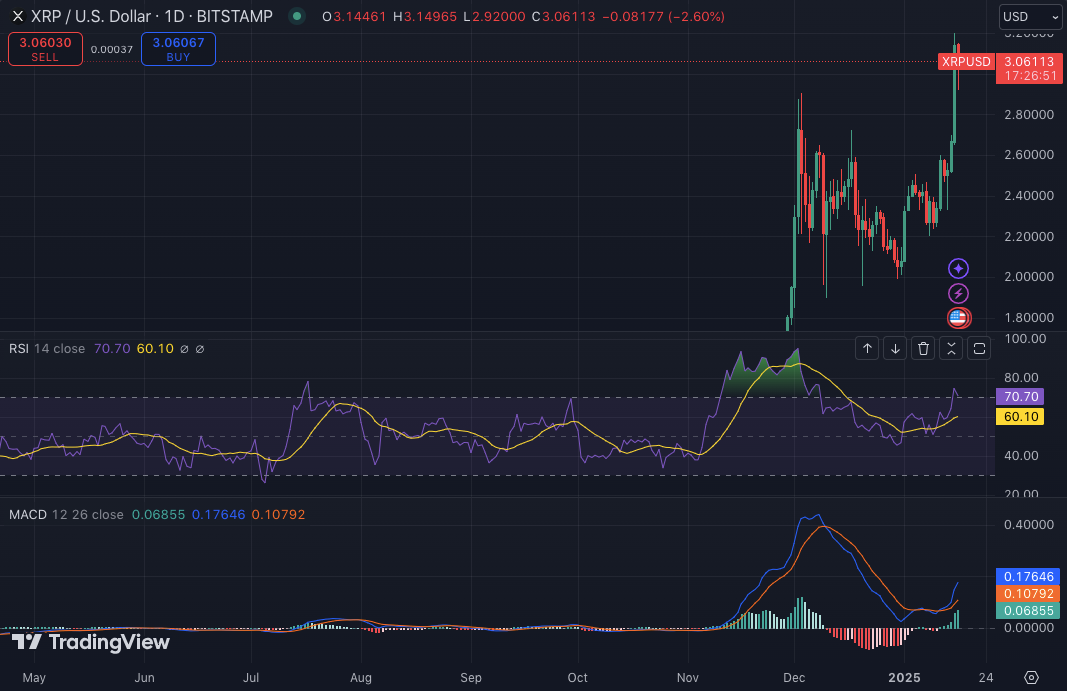Open the USD currency dropdown

click(x=1030, y=16)
